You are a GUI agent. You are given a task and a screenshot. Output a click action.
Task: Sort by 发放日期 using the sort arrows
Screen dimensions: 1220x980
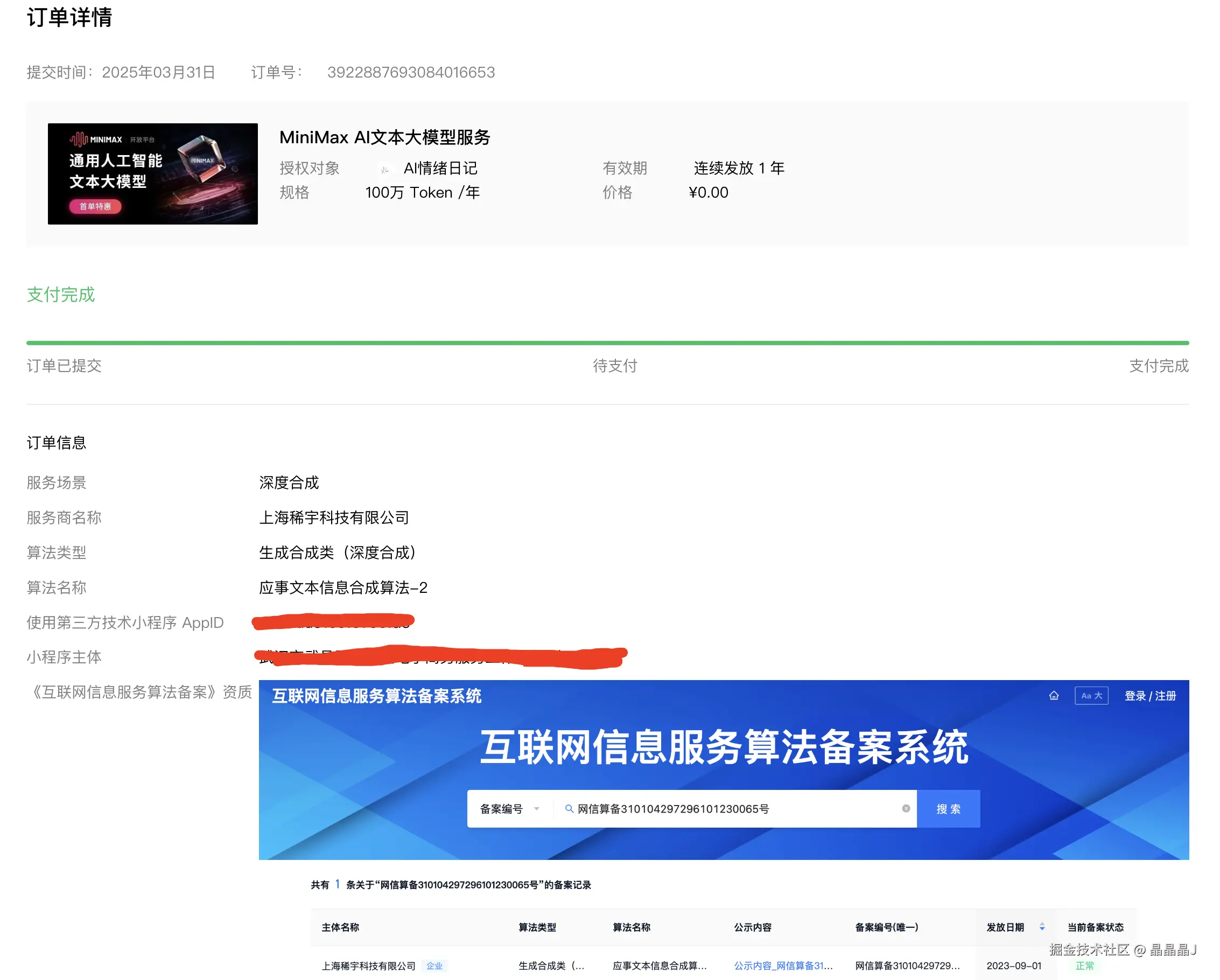click(1041, 927)
